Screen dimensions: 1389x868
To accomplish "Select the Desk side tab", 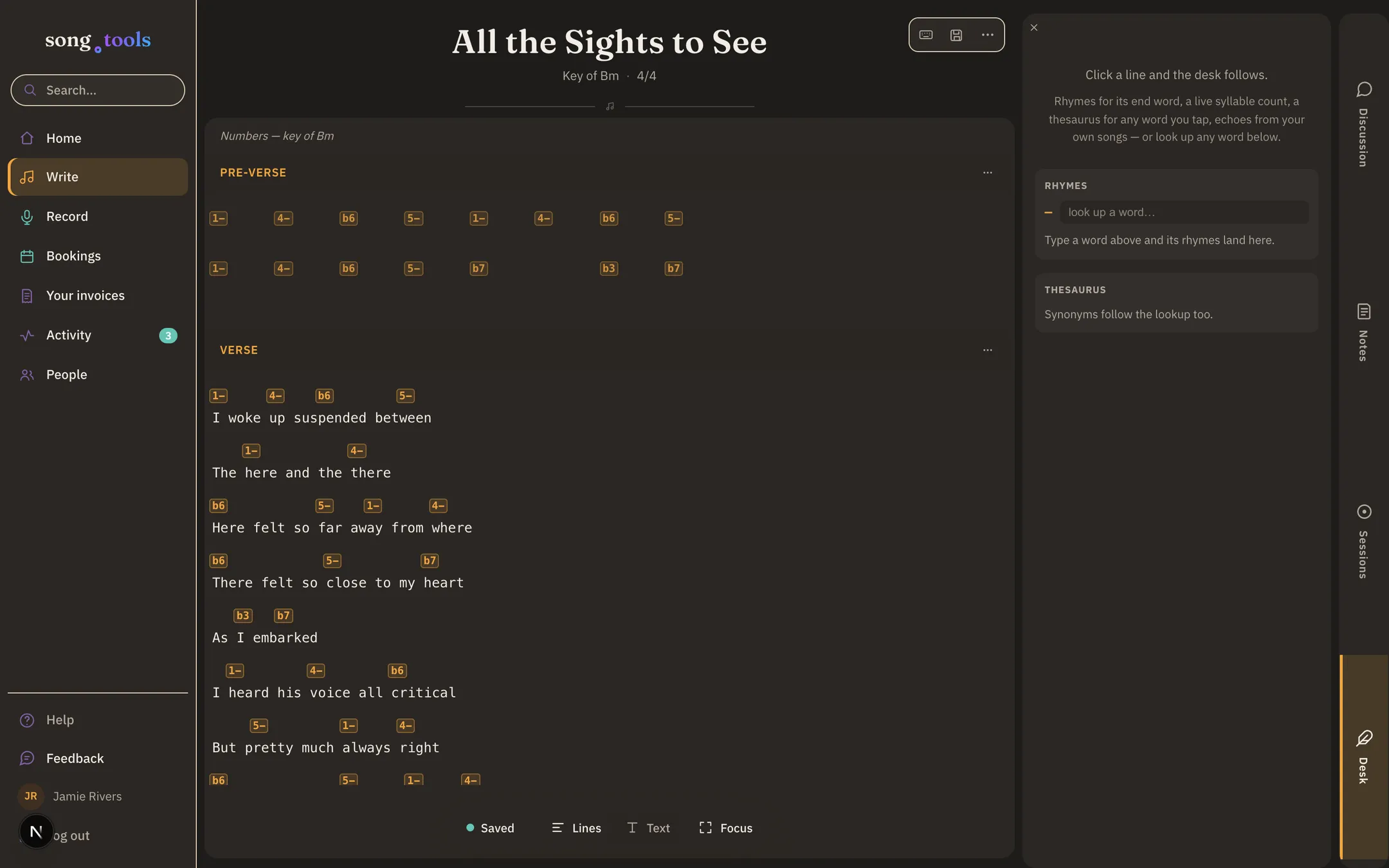I will (1363, 757).
